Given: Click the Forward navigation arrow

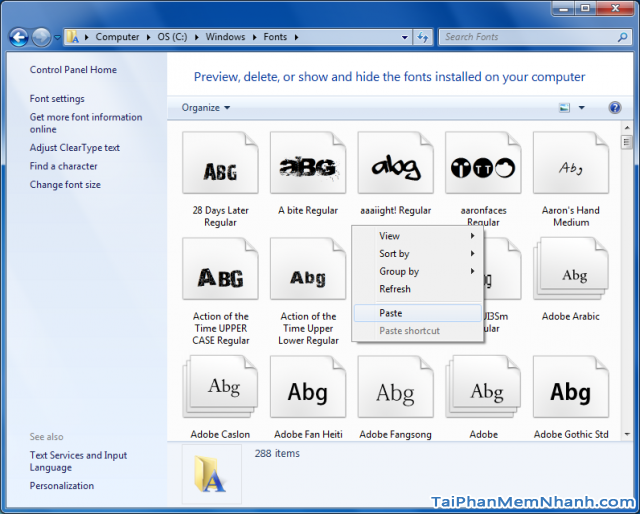Looking at the screenshot, I should click(x=41, y=38).
